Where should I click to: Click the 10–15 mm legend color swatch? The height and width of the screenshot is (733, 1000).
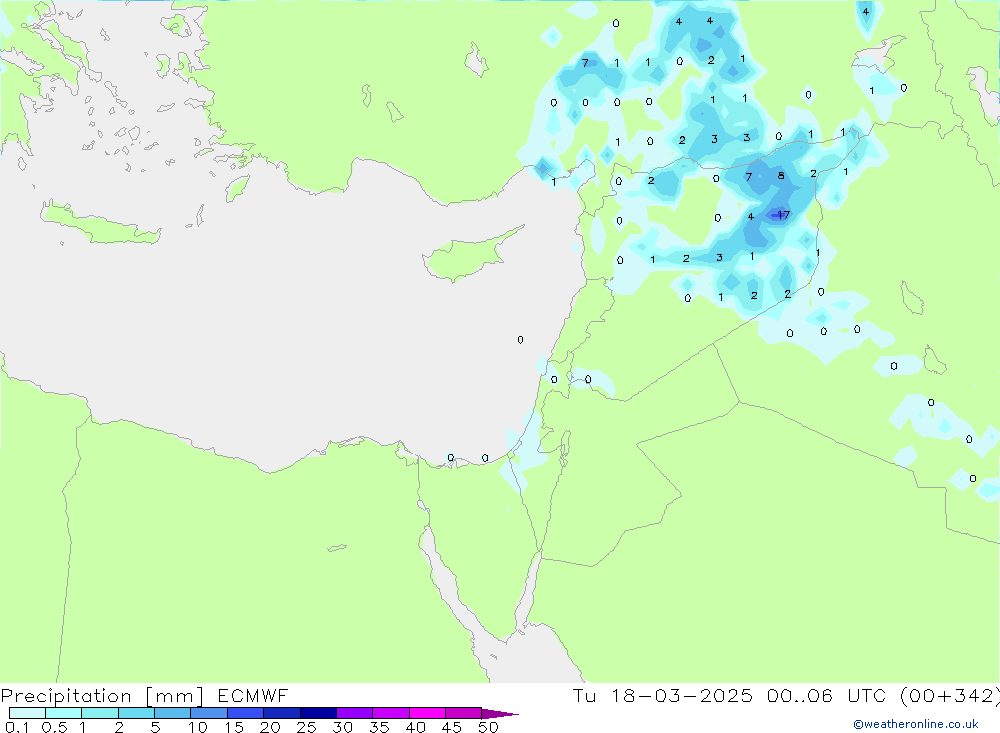pyautogui.click(x=209, y=713)
